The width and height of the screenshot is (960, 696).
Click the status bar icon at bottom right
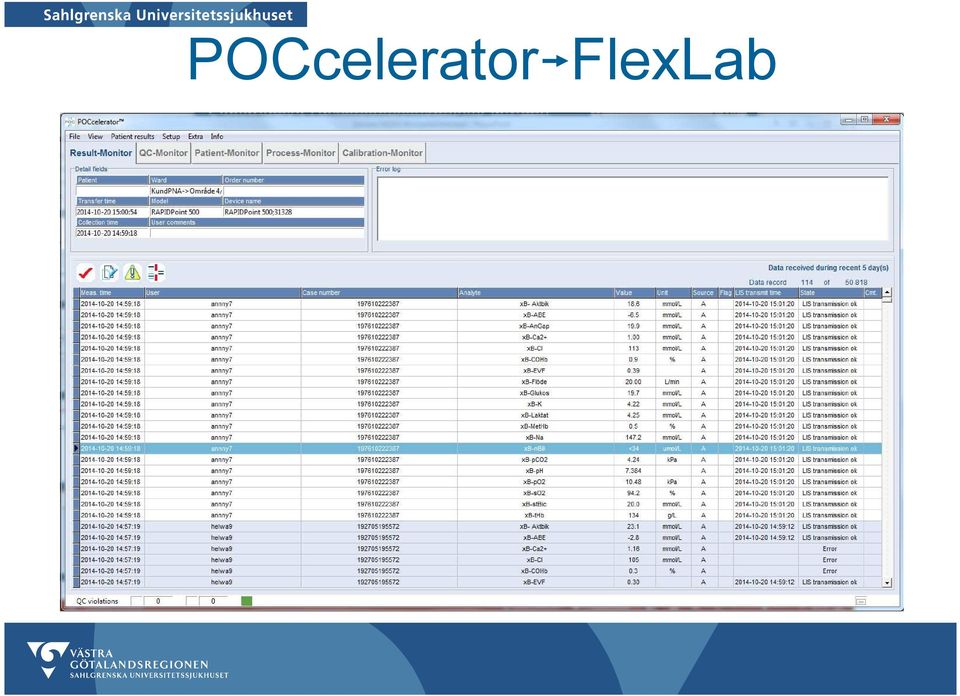(x=860, y=602)
